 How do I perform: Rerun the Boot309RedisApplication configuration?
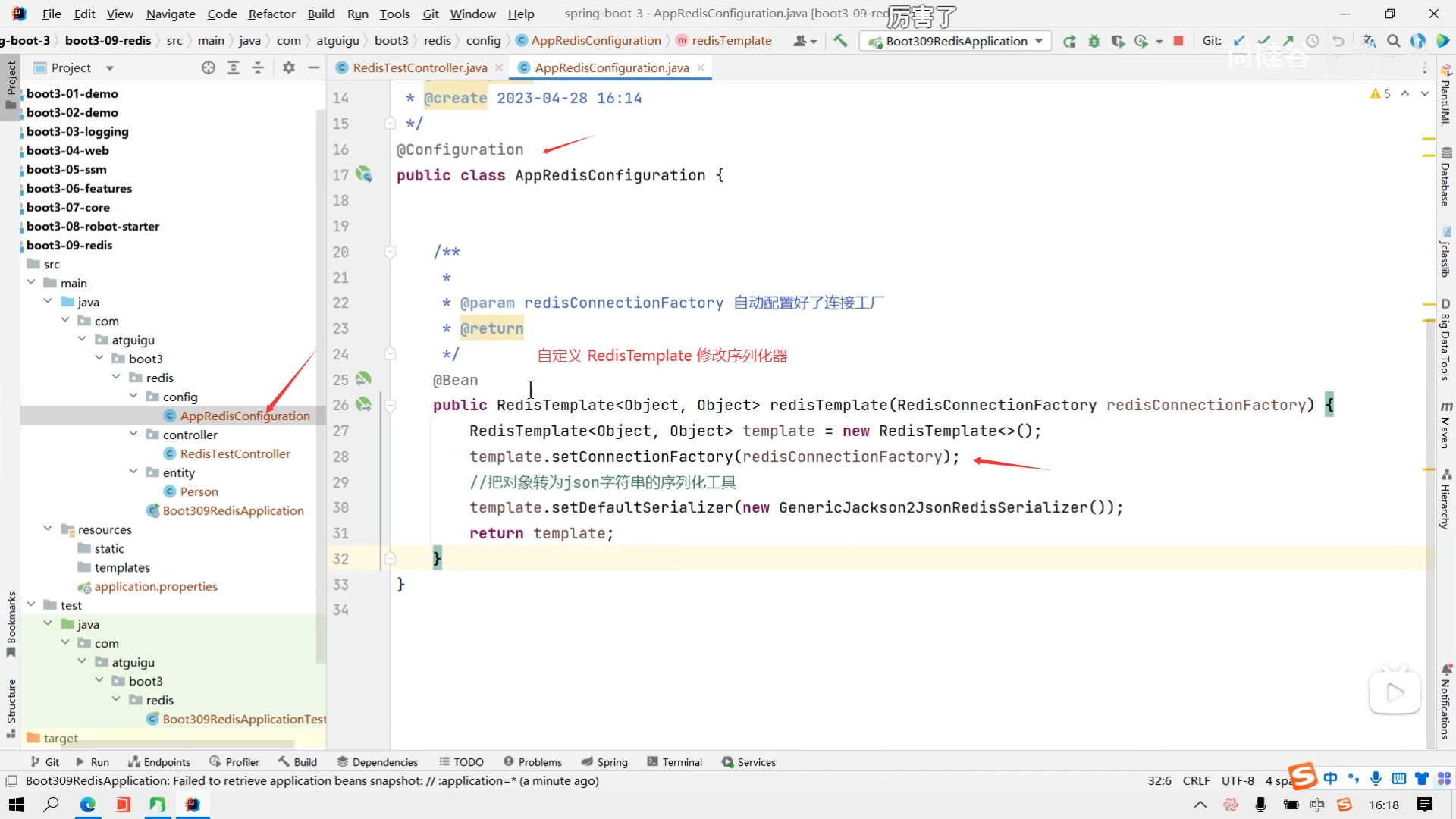pos(1069,41)
